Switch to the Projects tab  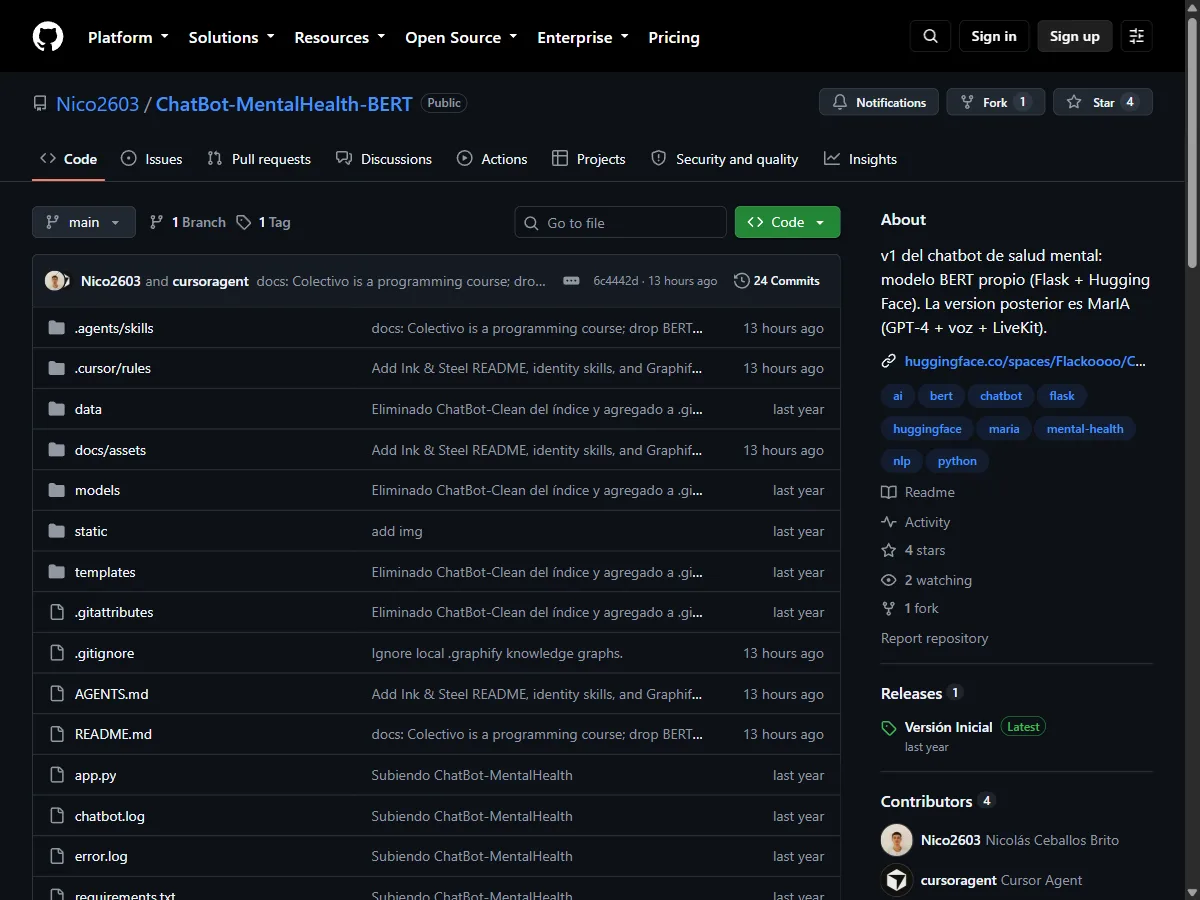pos(589,159)
